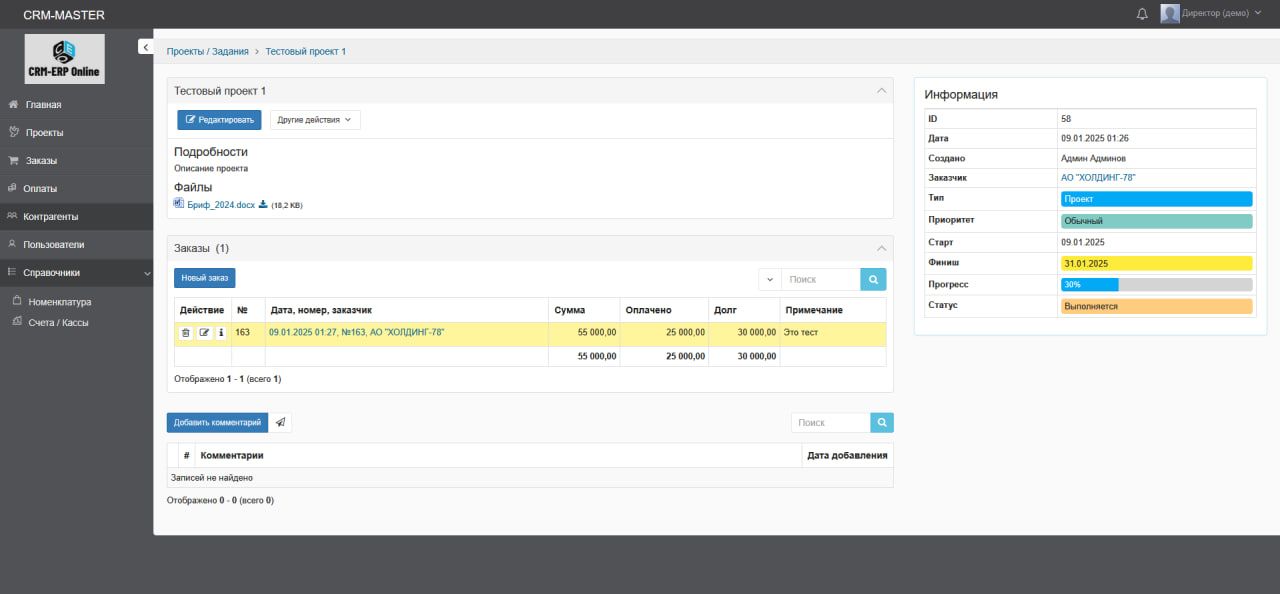Open Счета / Кассы under Справочники

click(58, 322)
